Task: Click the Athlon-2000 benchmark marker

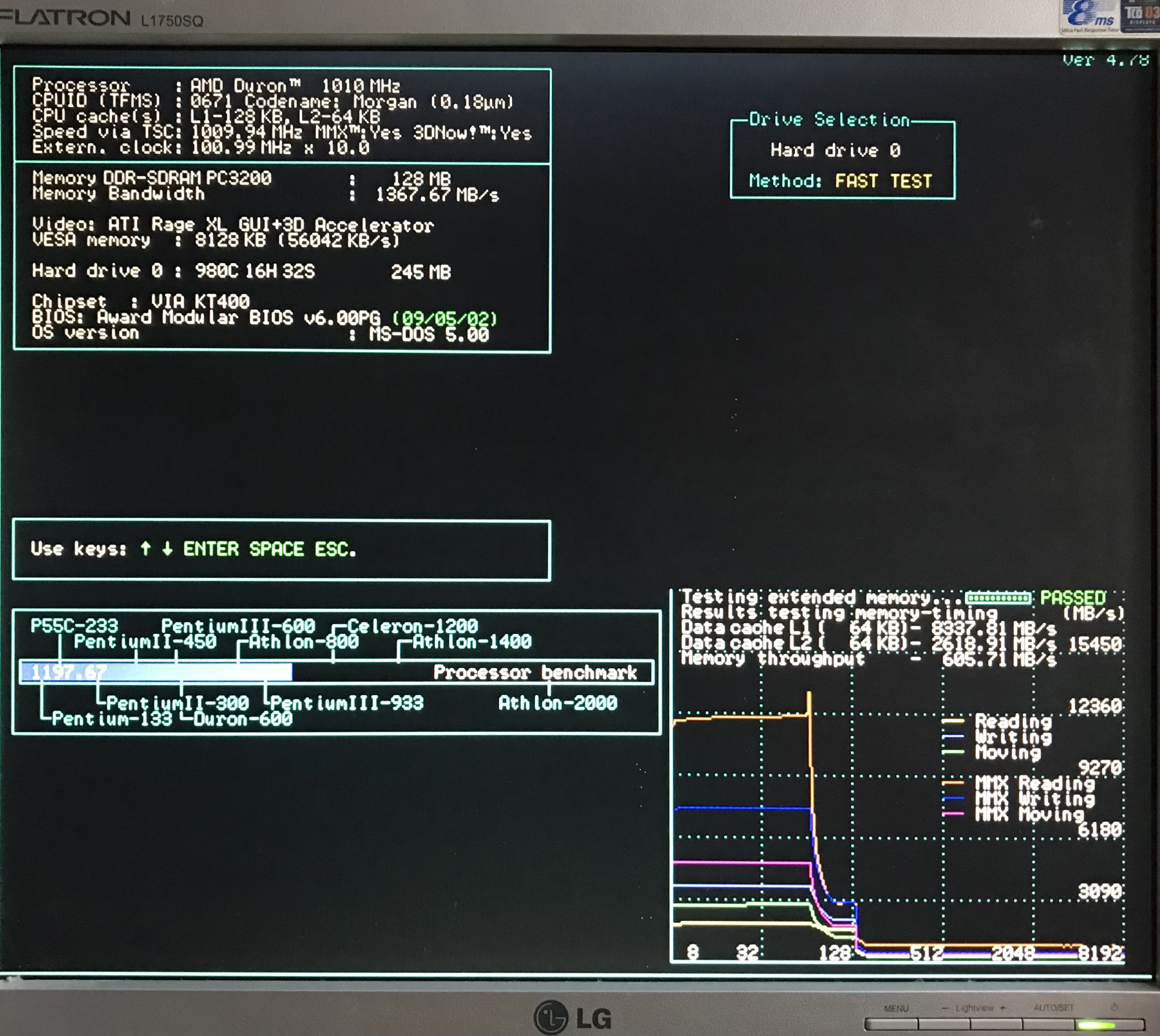Action: pos(557,703)
